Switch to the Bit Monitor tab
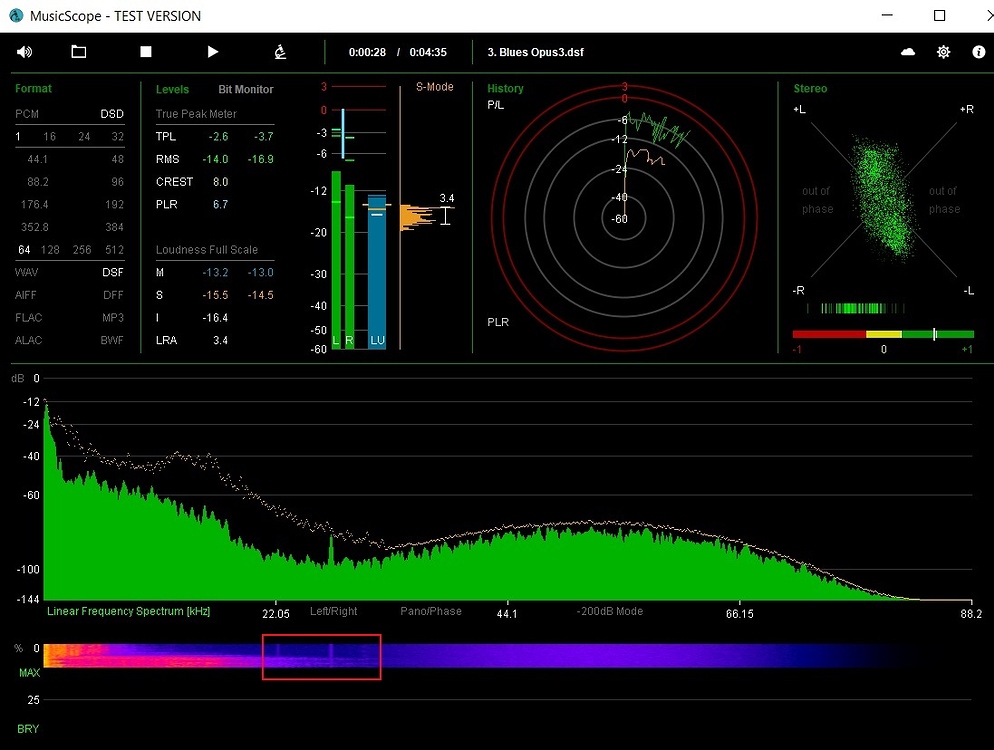The image size is (994, 750). [246, 89]
